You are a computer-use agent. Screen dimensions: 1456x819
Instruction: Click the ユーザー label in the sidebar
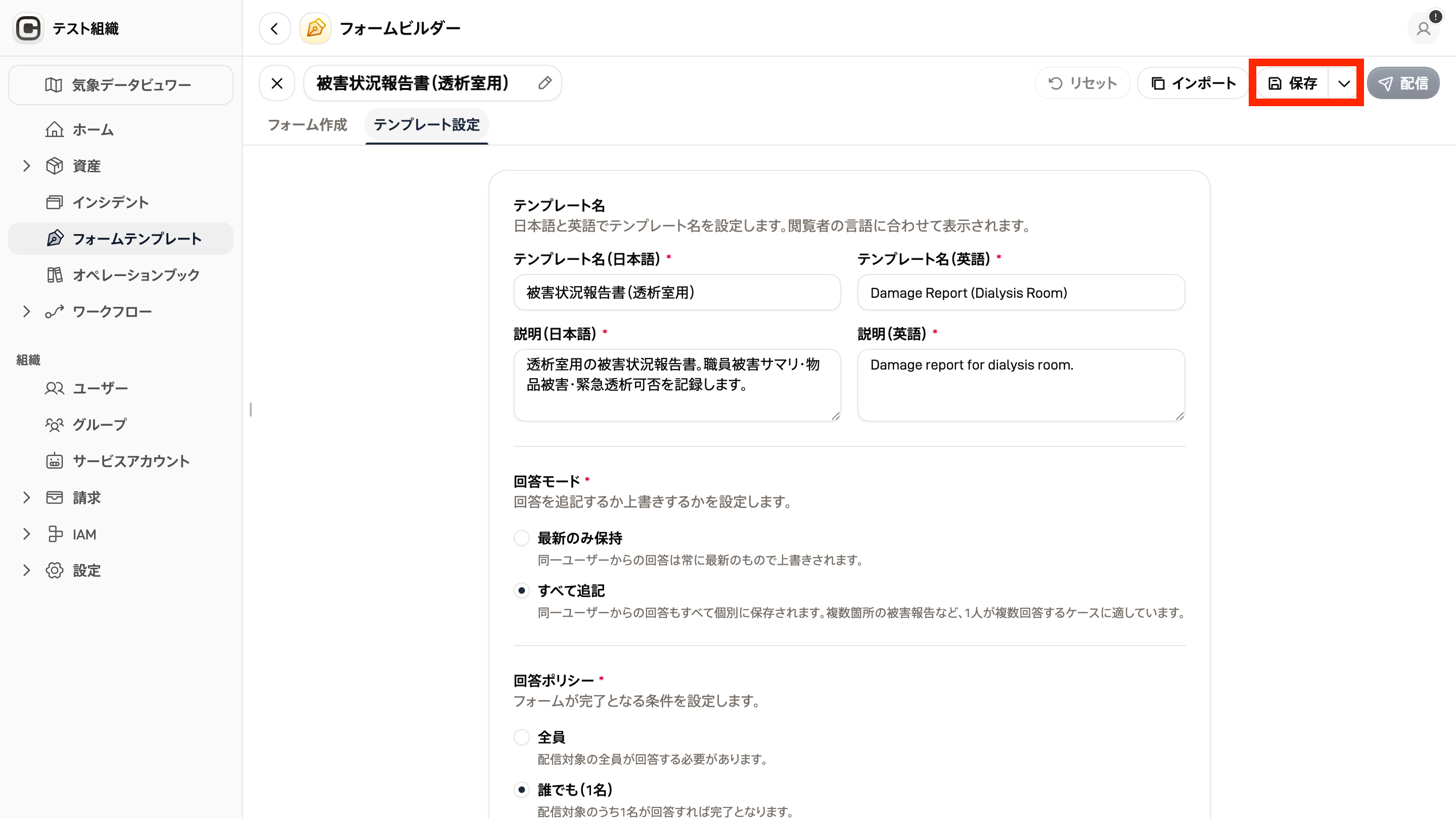[101, 388]
